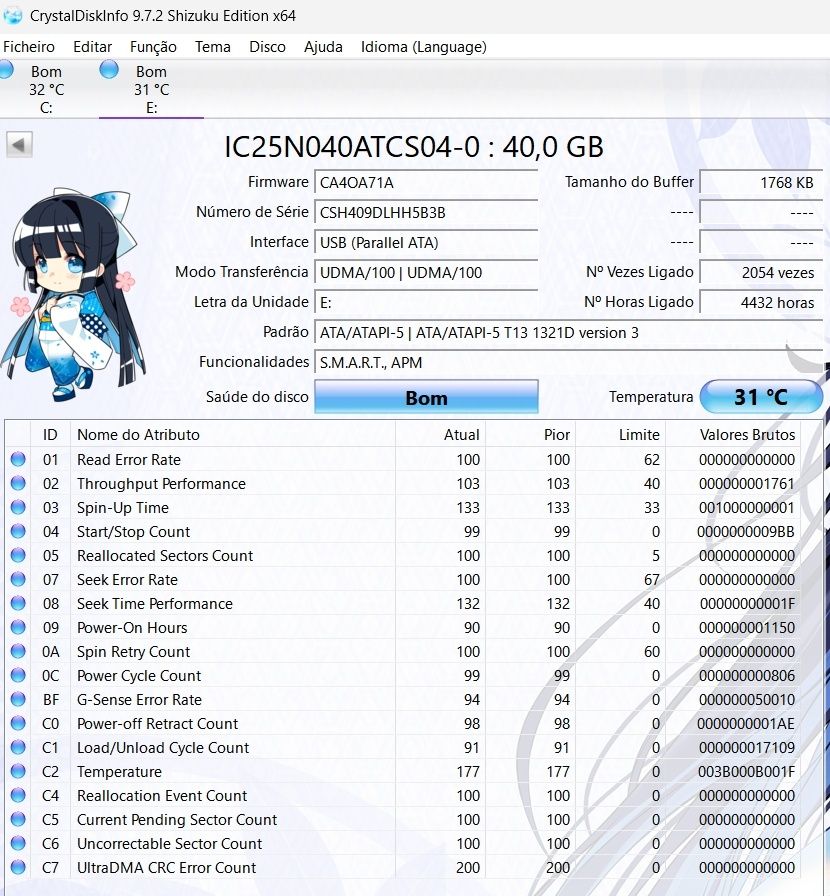Select the Power-On Hours attribute row

coord(403,627)
